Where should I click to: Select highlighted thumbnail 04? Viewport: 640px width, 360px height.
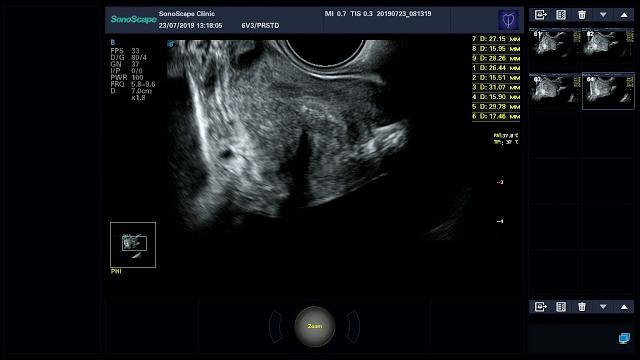(x=608, y=91)
